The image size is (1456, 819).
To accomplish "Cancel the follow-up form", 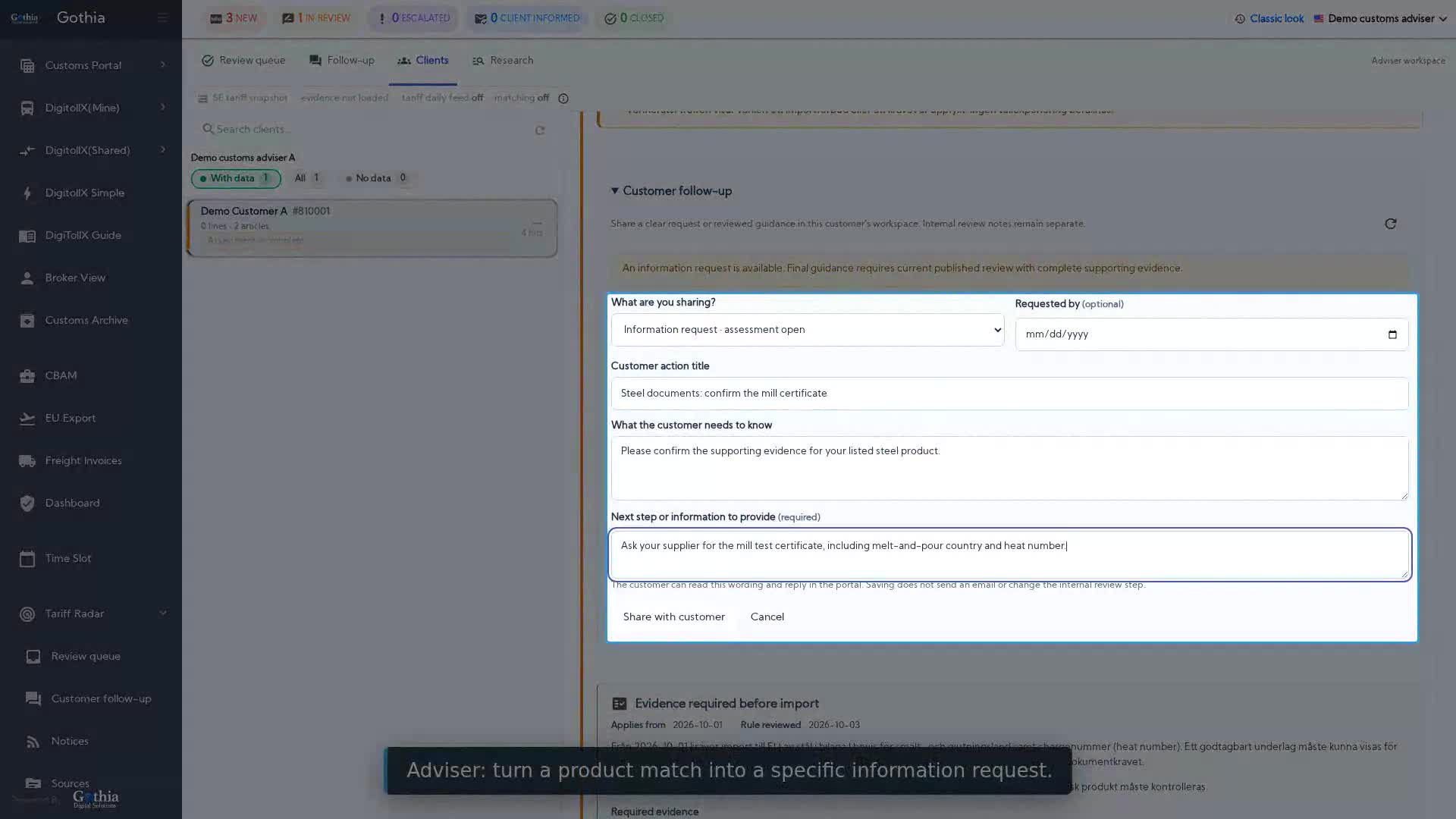I will [x=767, y=617].
